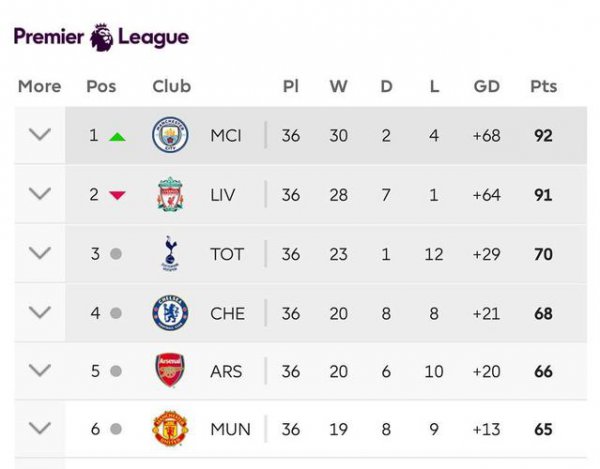The width and height of the screenshot is (600, 469).
Task: Click the Premier League lion logo
Action: 101,37
